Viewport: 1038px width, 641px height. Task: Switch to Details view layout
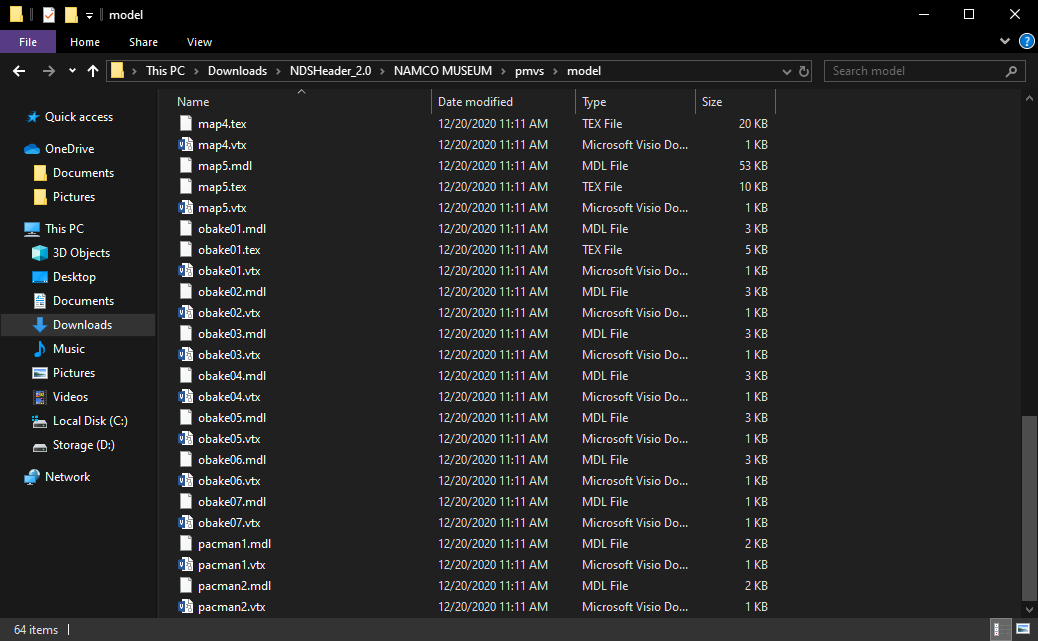[1000, 629]
